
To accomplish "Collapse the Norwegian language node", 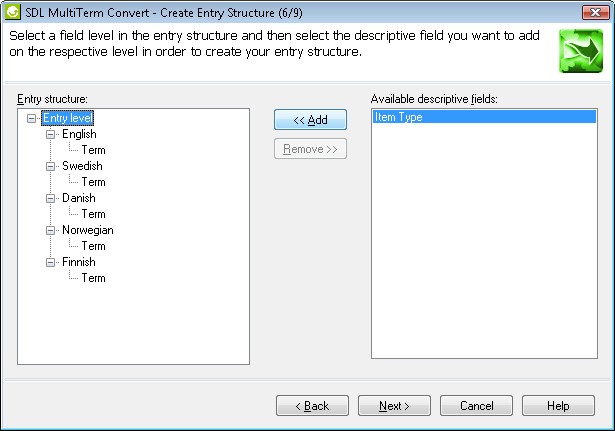I will [50, 230].
